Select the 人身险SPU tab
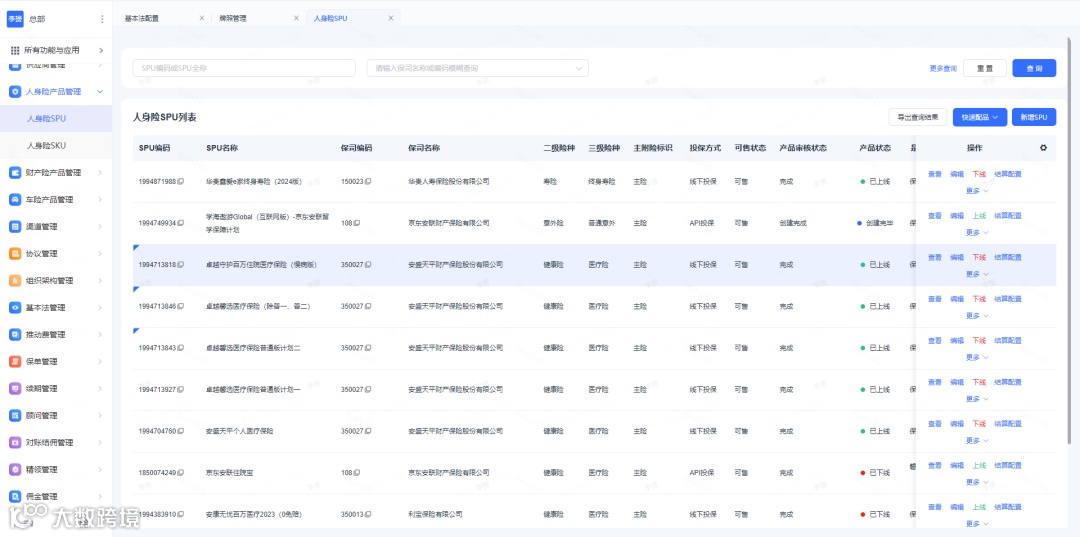Viewport: 1080px width, 537px height. pyautogui.click(x=331, y=19)
